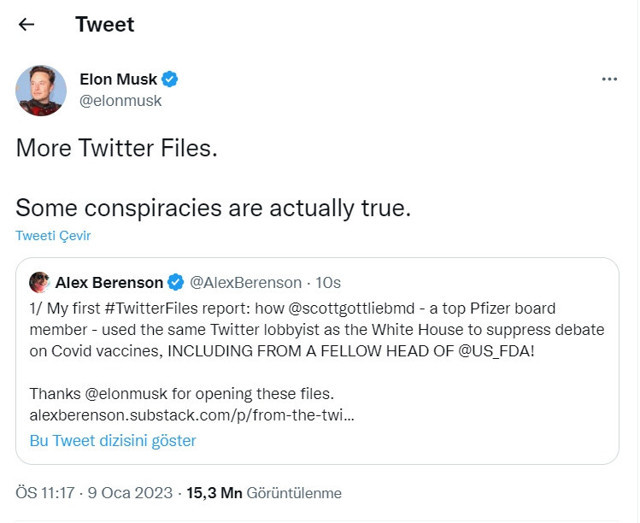Click Alex Berenson's verified badge
640x523 pixels.
(175, 282)
